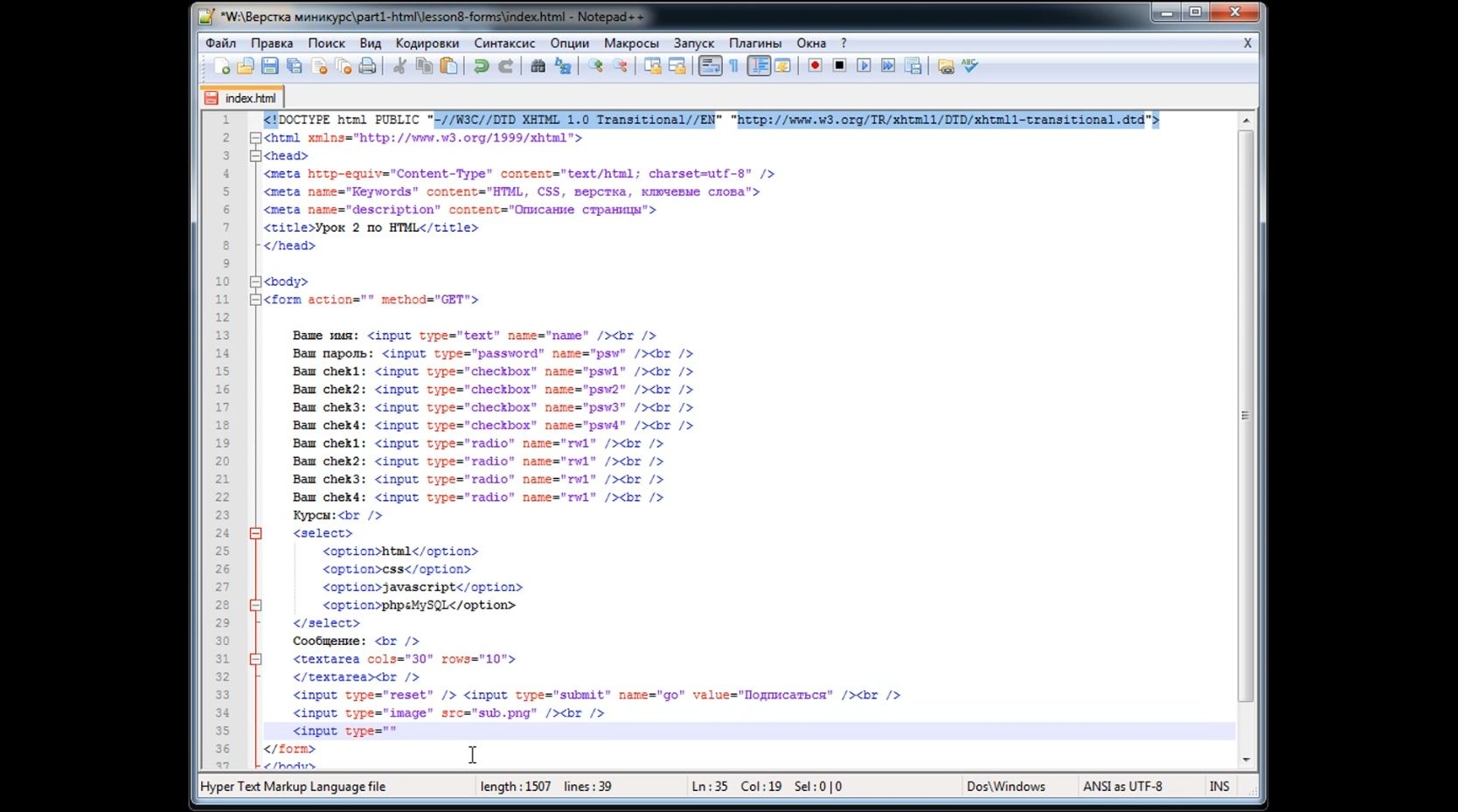Click the Redo arrow icon
The height and width of the screenshot is (812, 1458).
tap(505, 66)
